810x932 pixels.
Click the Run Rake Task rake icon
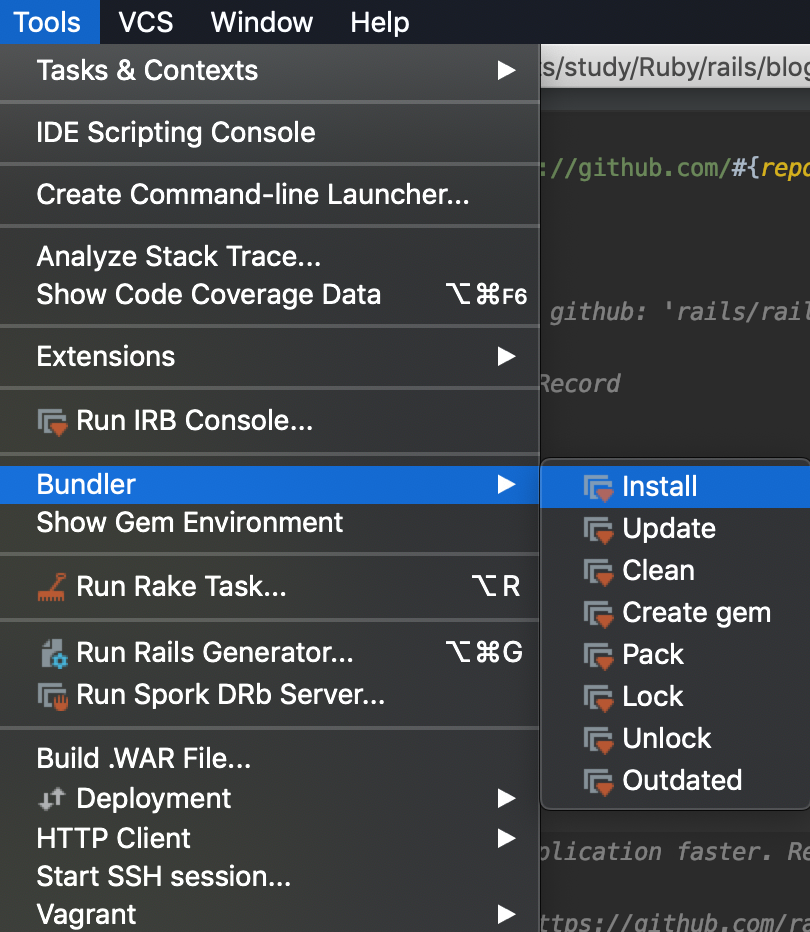pyautogui.click(x=52, y=586)
